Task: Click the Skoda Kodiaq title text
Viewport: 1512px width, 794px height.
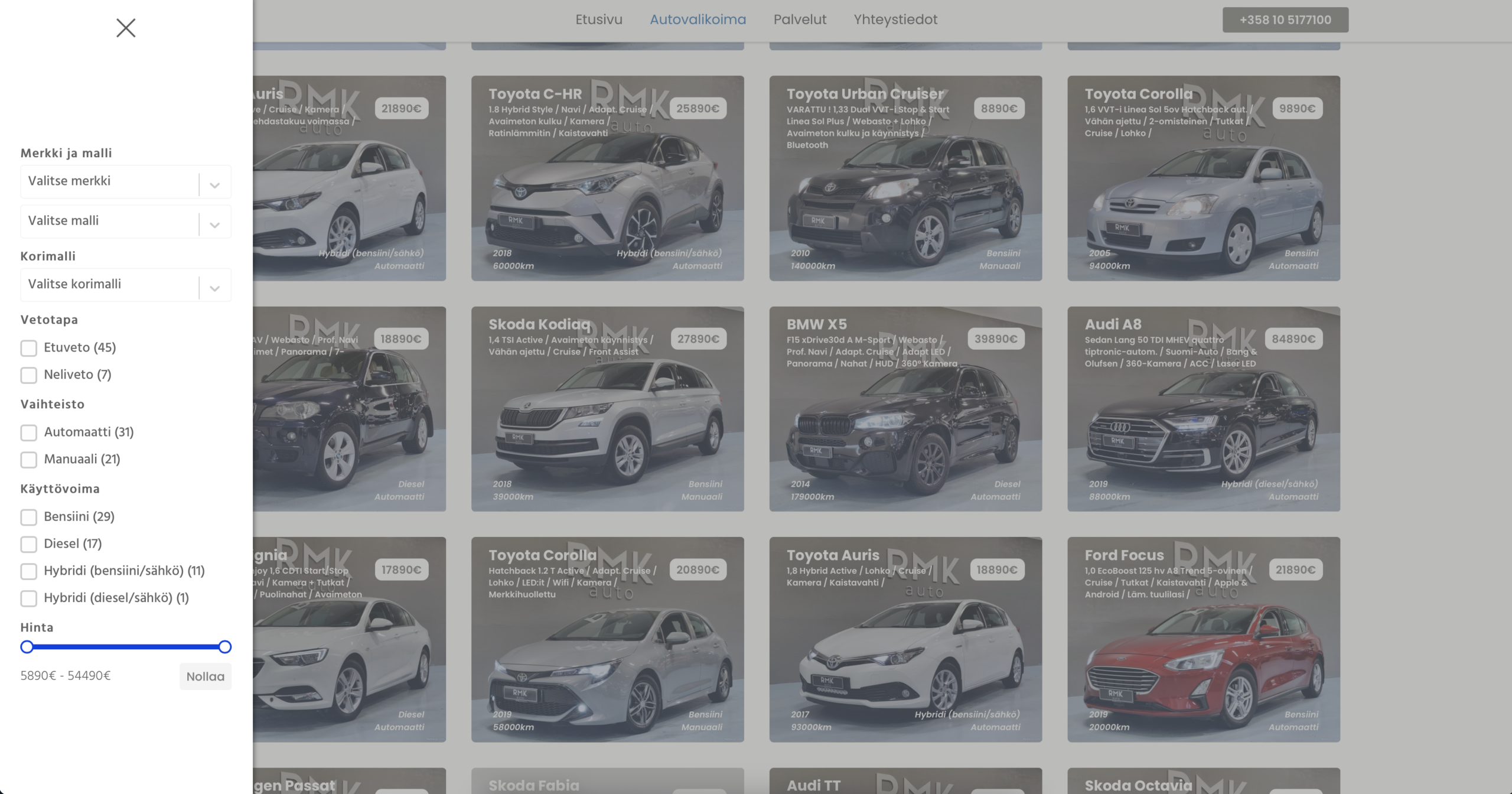Action: pyautogui.click(x=539, y=324)
